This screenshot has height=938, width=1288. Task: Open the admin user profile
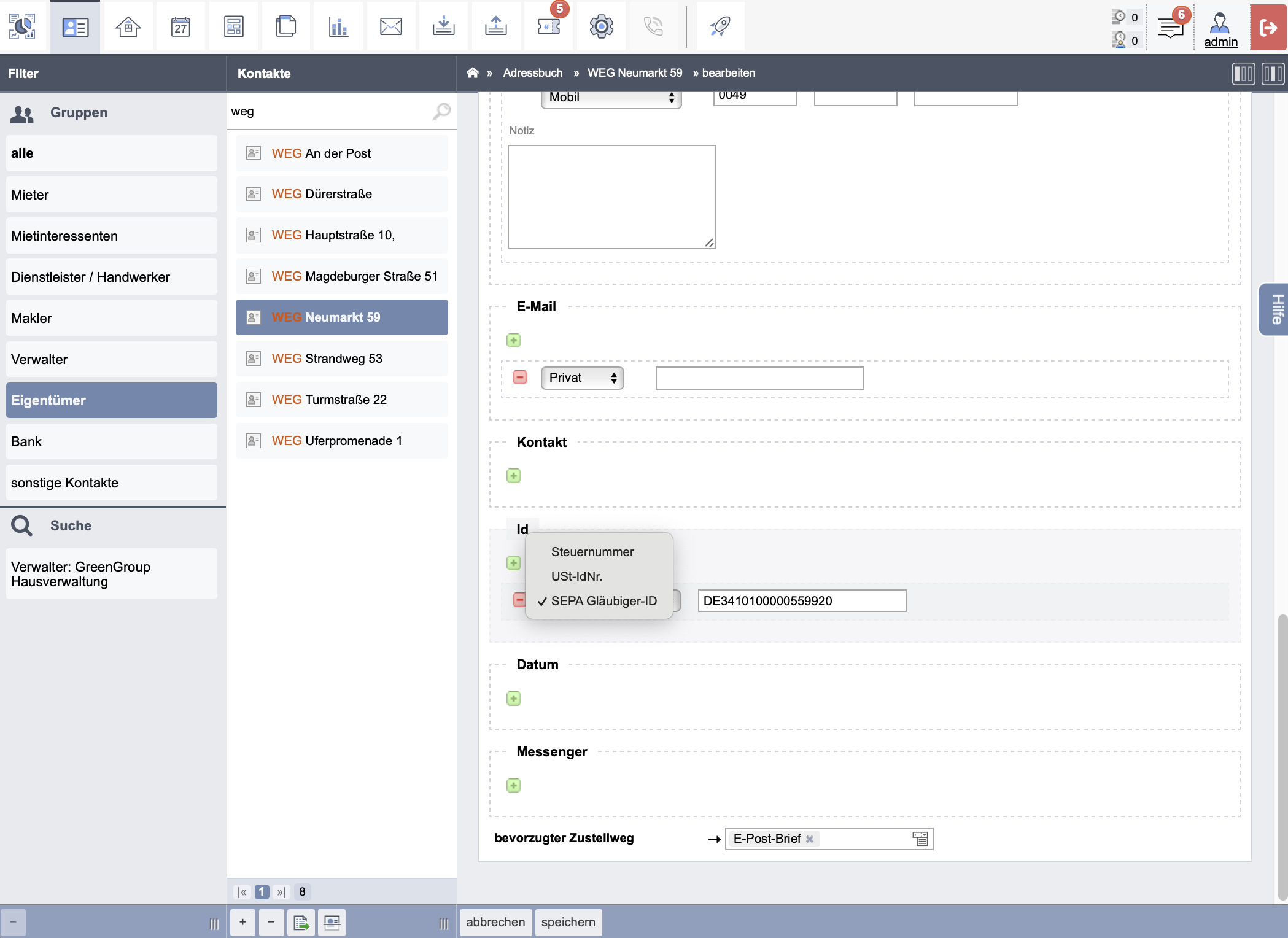1220,29
